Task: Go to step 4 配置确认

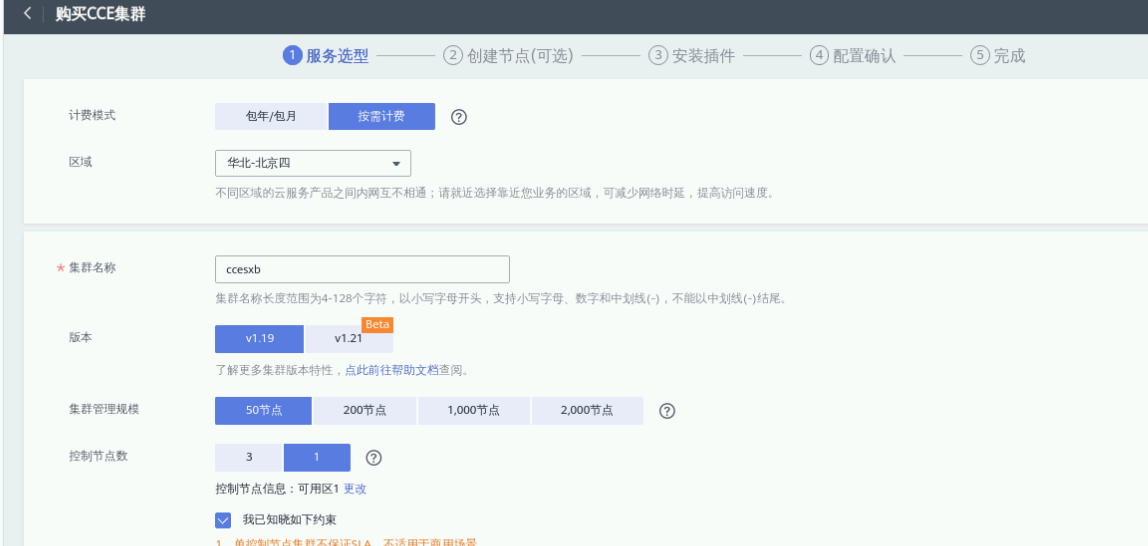Action: (852, 56)
